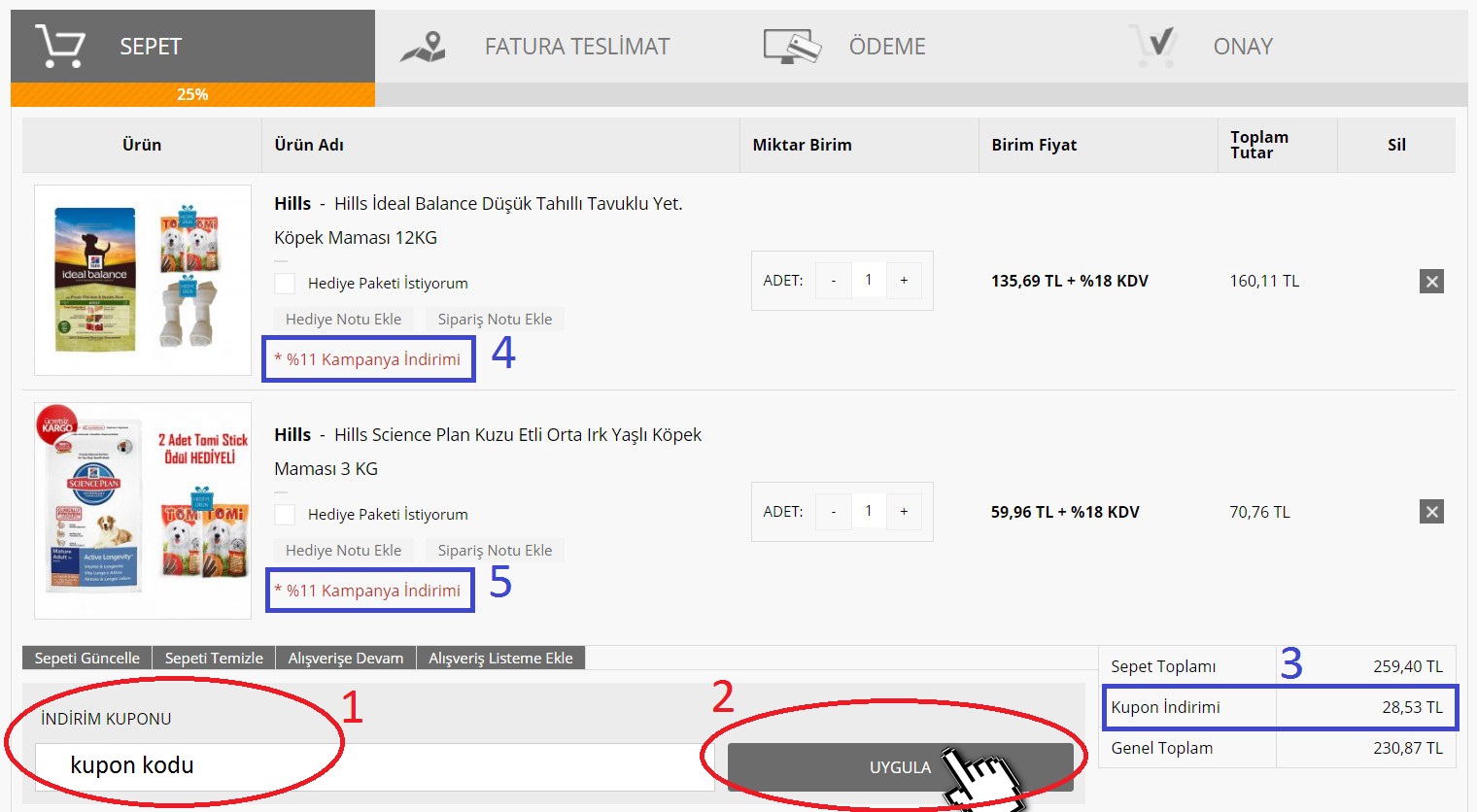The height and width of the screenshot is (812, 1477).
Task: Click Sepeti Temizle to empty cart
Action: [214, 659]
